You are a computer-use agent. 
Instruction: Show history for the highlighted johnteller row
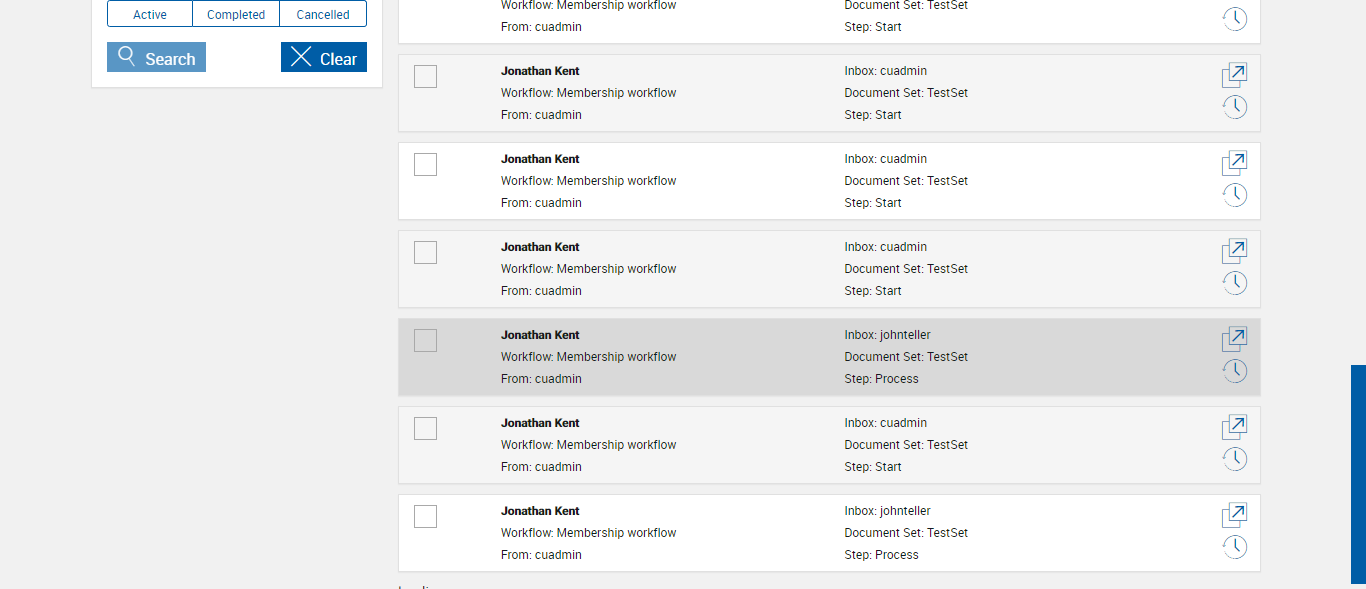[1235, 371]
